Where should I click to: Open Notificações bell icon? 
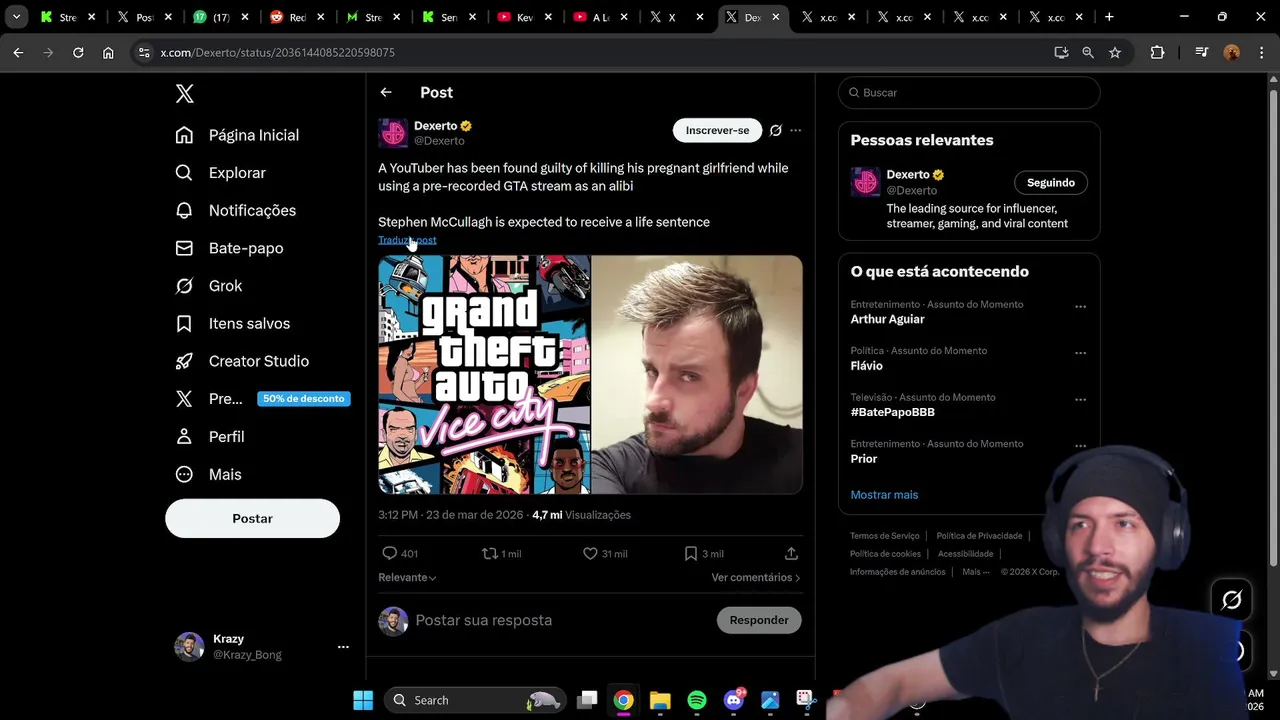184,210
